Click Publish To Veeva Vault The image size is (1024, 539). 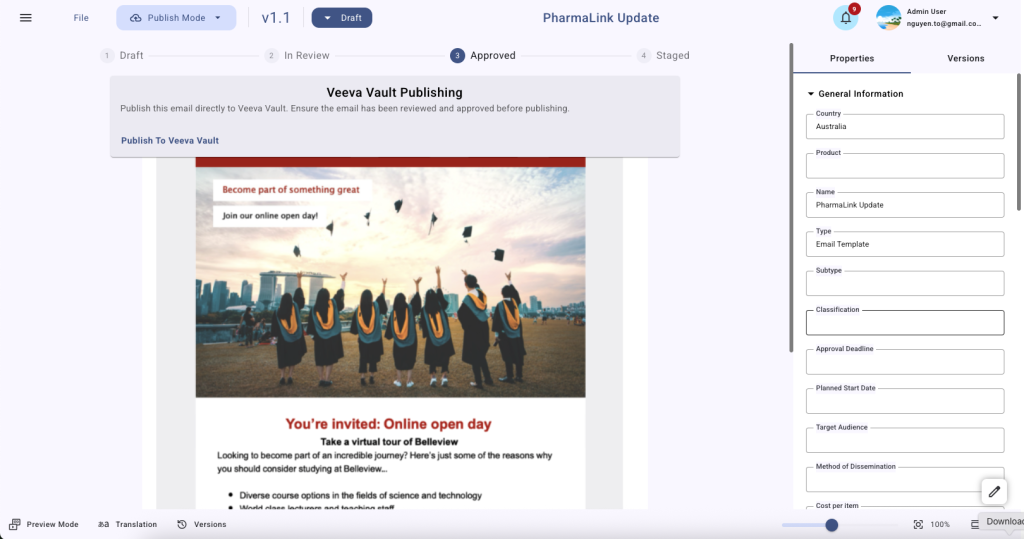(x=170, y=140)
